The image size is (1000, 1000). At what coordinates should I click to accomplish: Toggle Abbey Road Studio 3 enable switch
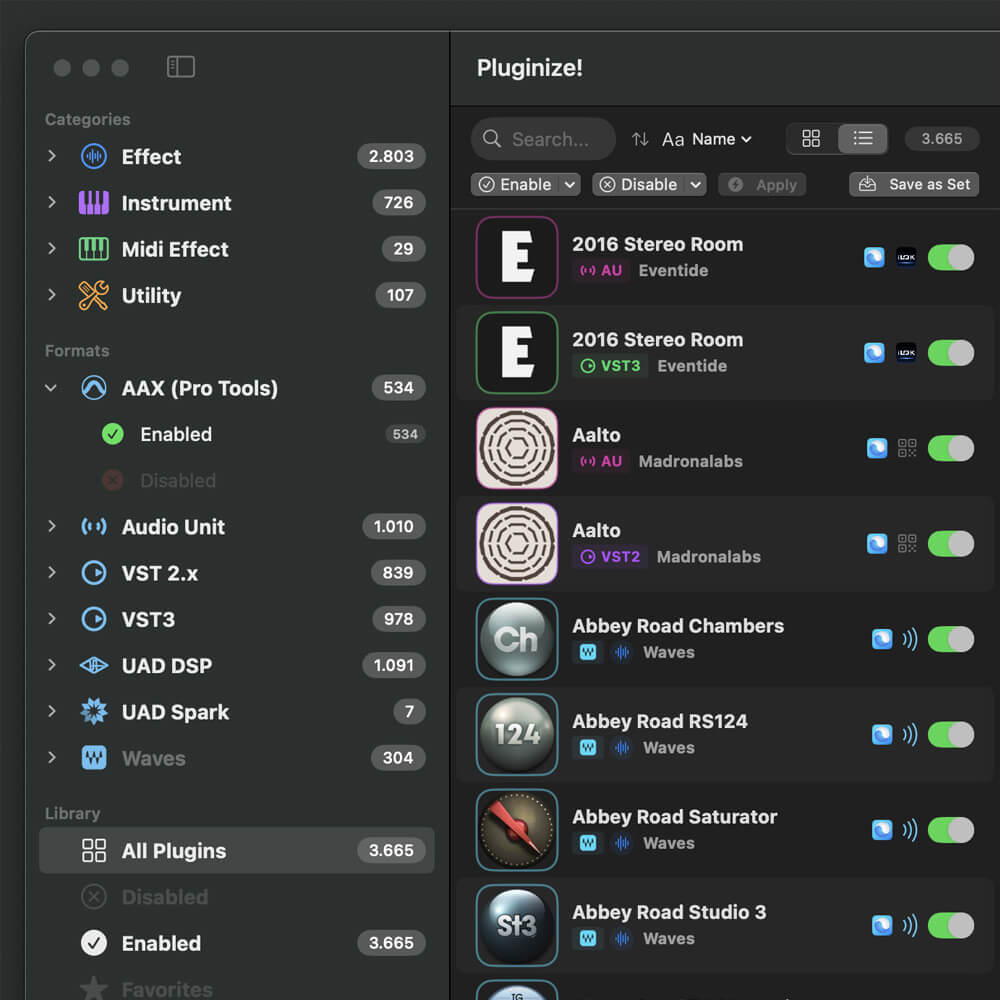(951, 925)
